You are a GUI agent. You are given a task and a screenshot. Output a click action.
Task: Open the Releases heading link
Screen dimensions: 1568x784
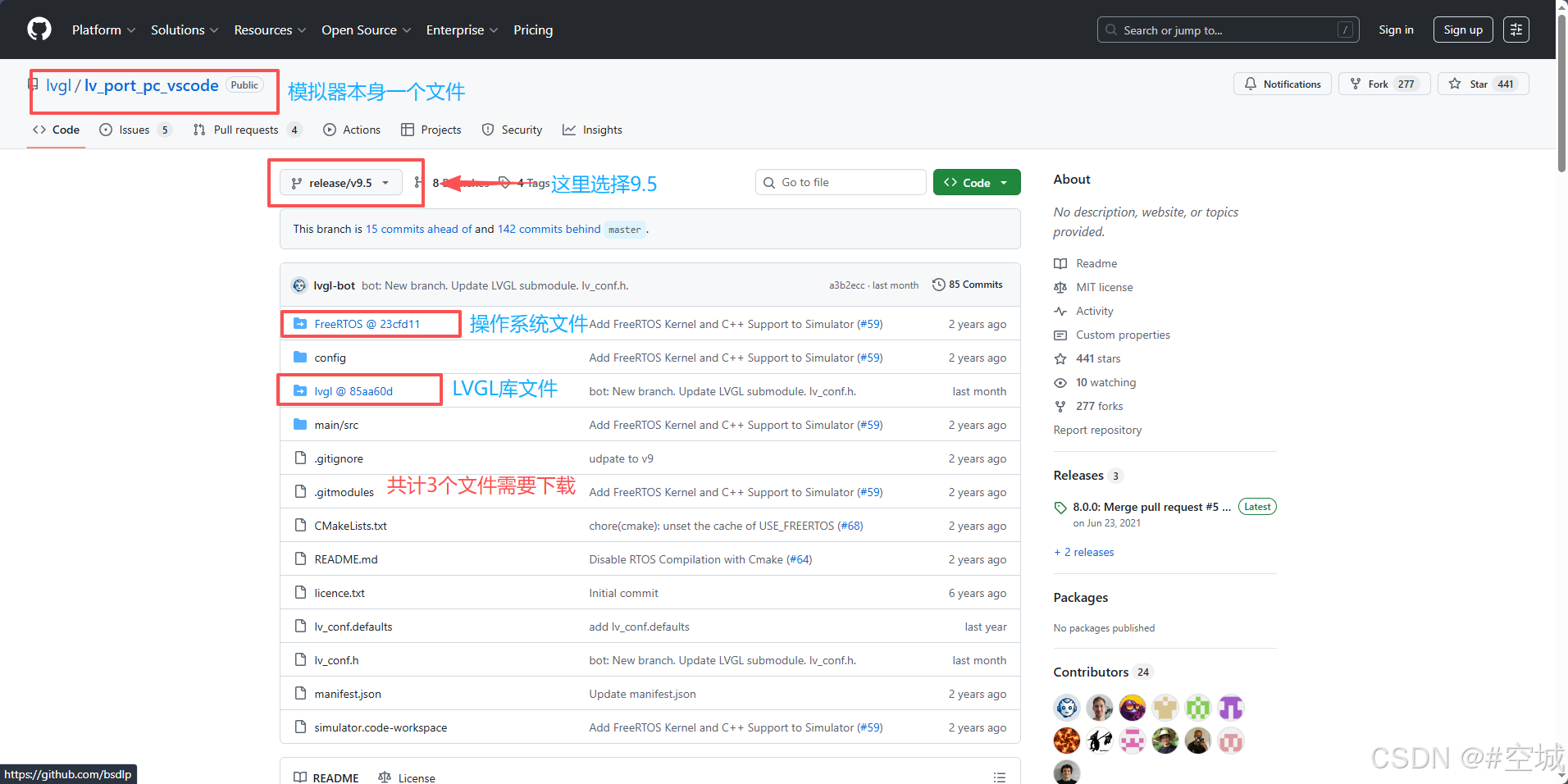[x=1087, y=476]
